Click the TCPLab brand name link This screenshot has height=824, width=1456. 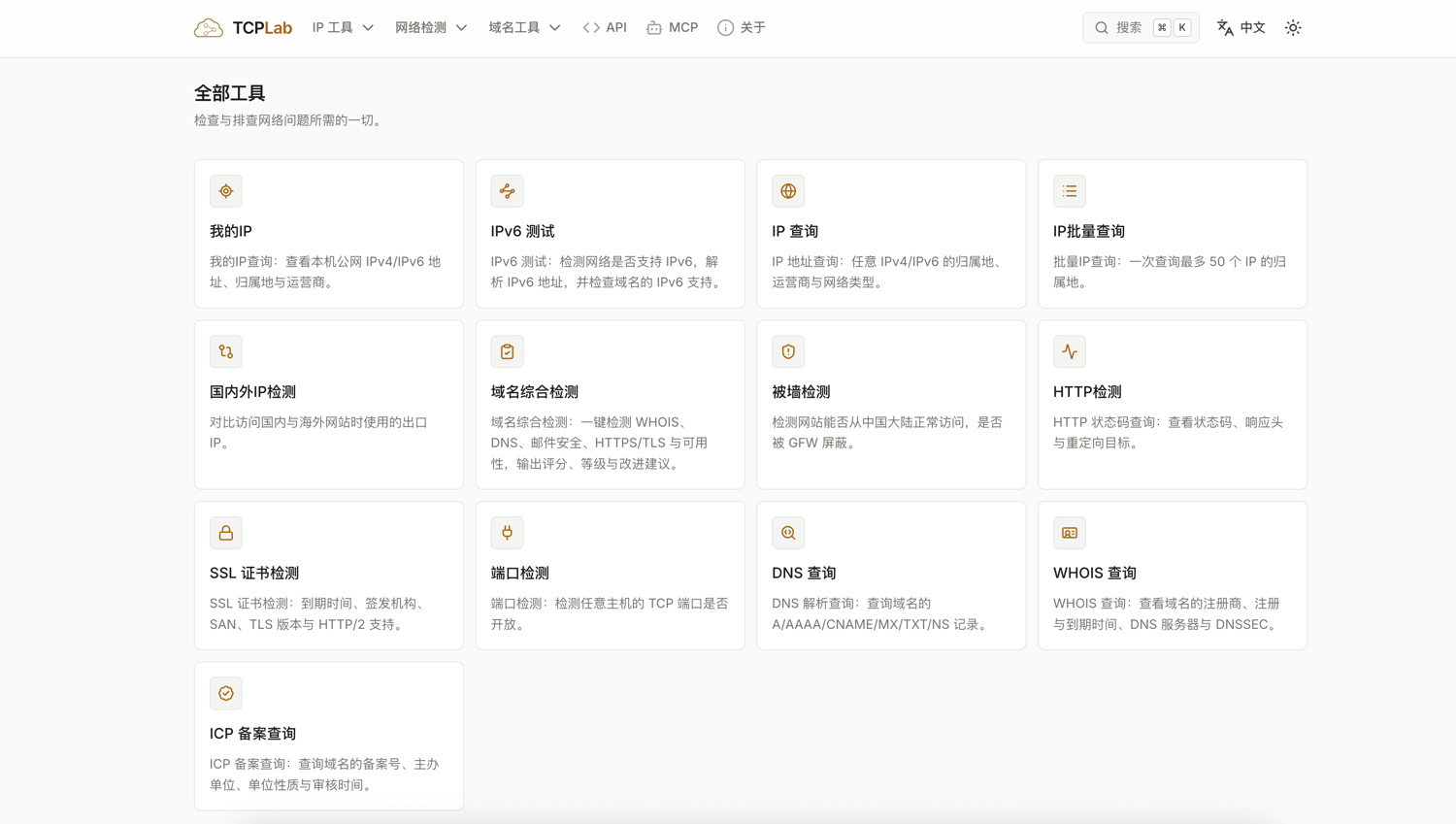[262, 28]
